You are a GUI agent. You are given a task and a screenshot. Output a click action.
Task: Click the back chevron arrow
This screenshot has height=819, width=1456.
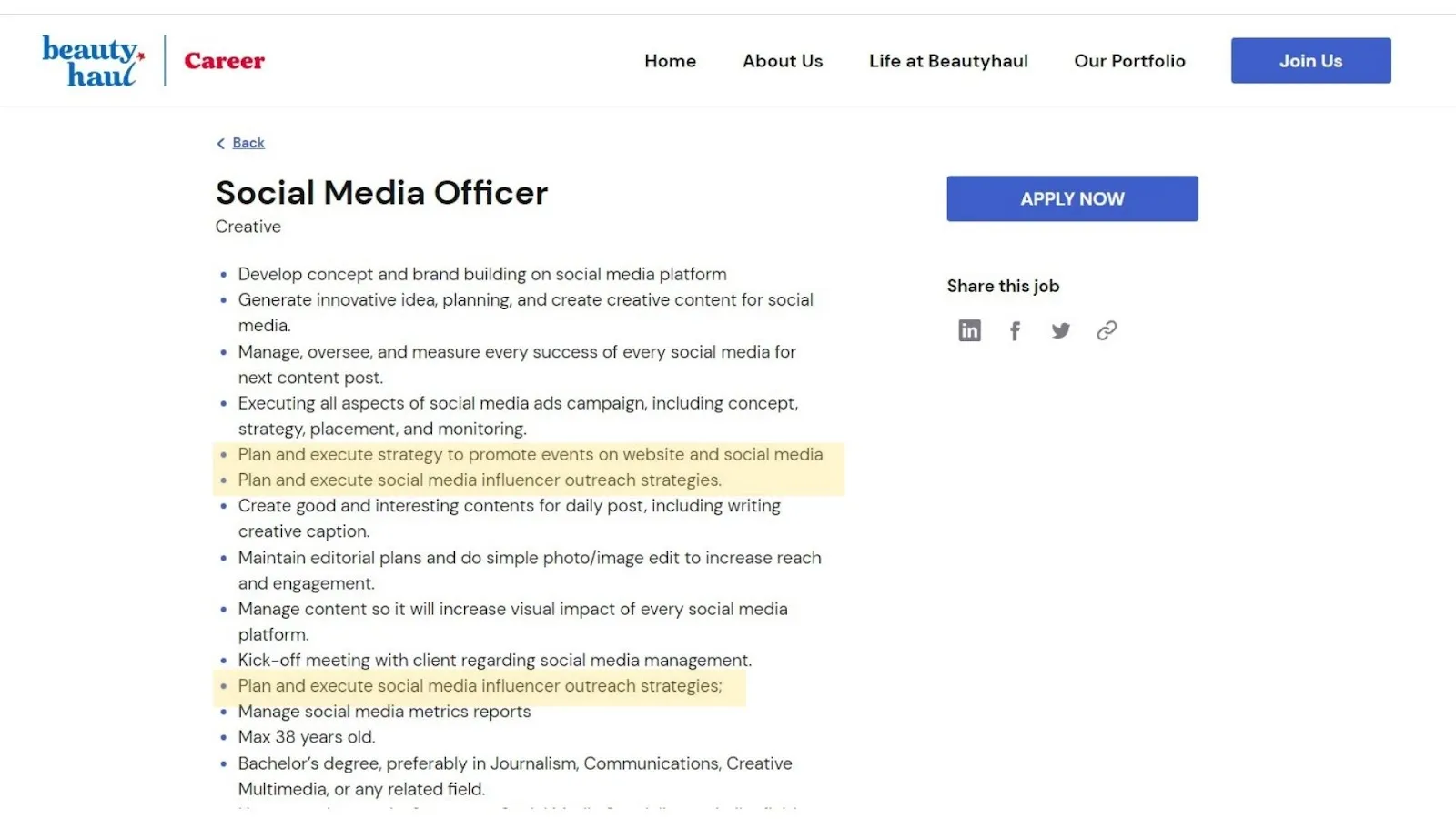point(221,143)
